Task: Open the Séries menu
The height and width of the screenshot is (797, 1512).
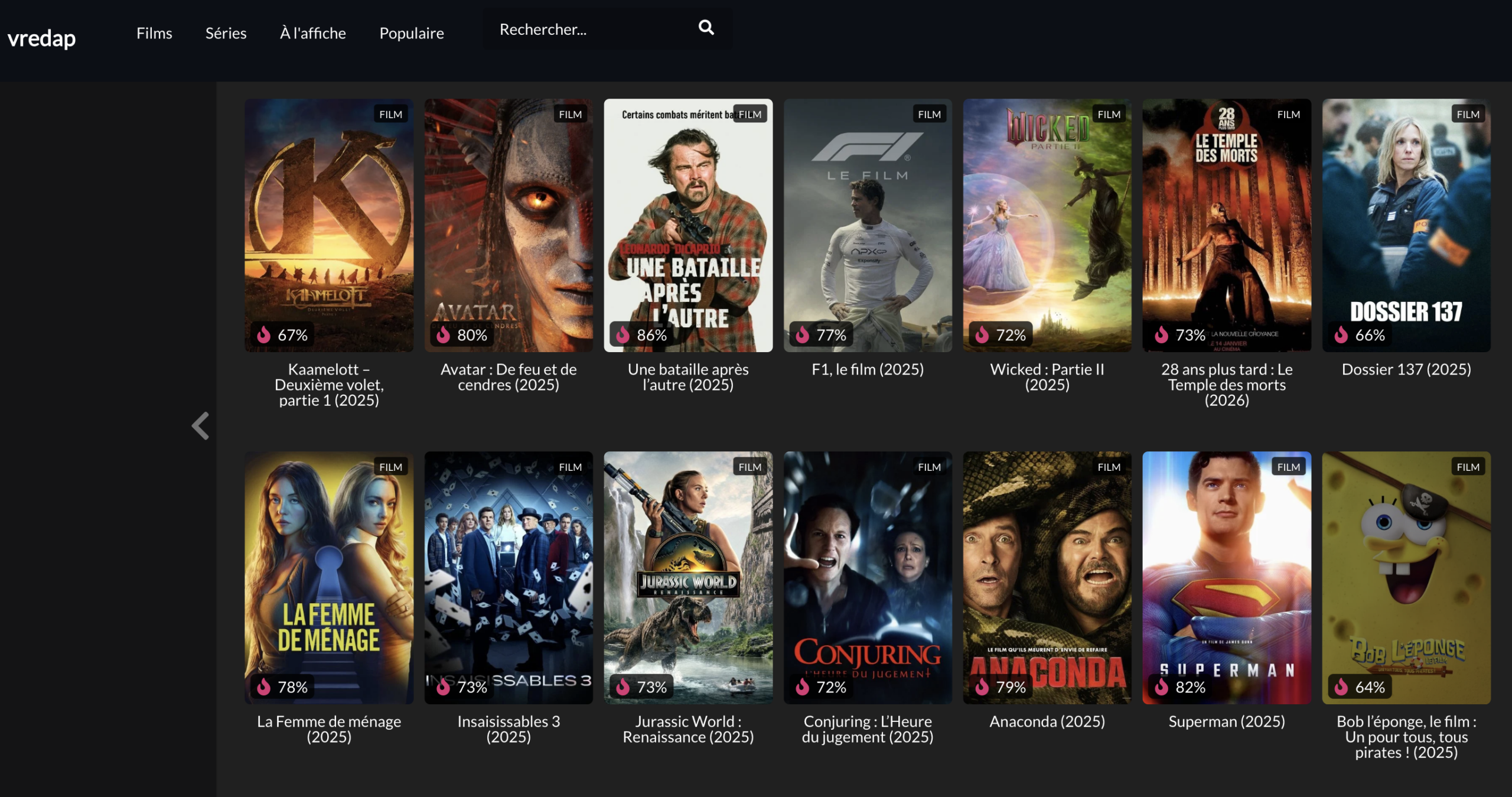Action: pyautogui.click(x=226, y=33)
